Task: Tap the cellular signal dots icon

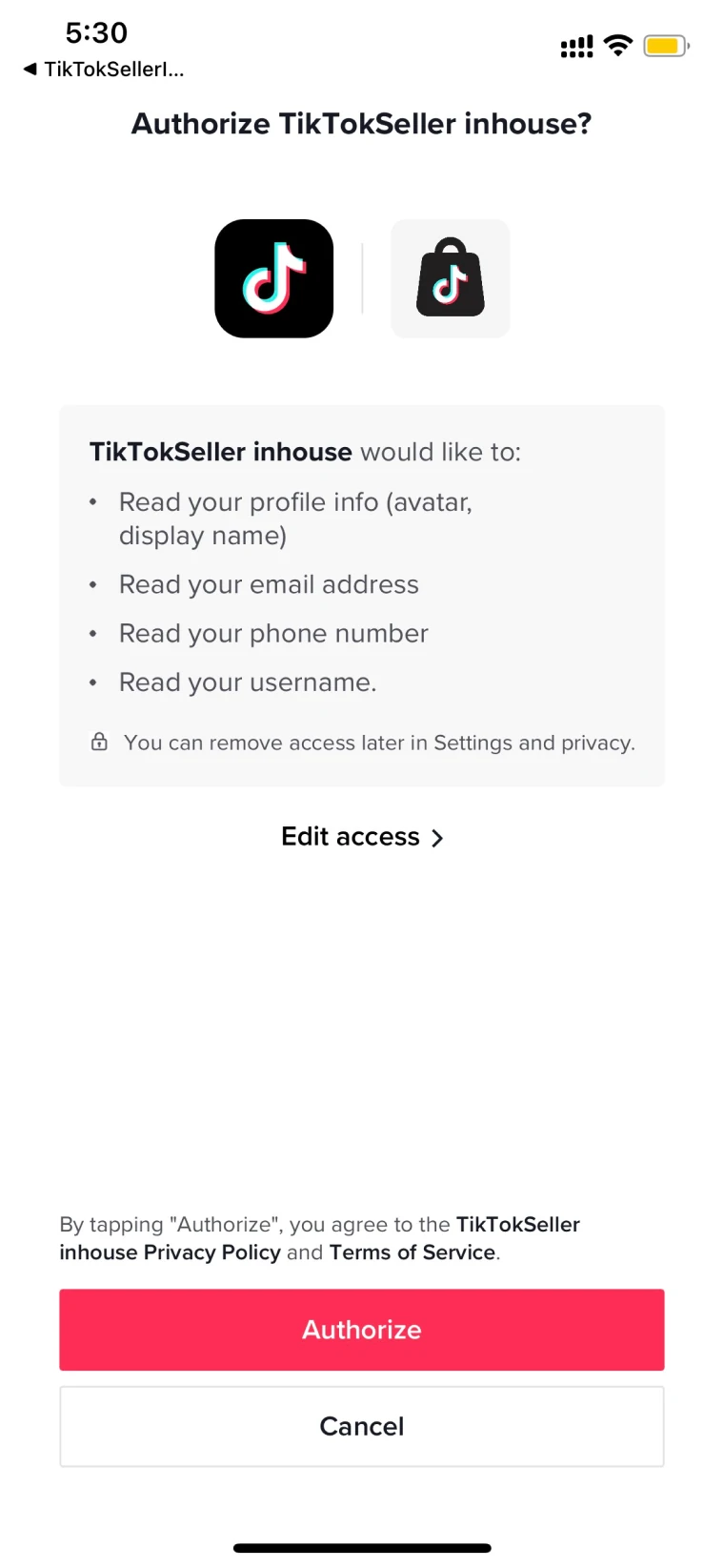Action: click(576, 47)
